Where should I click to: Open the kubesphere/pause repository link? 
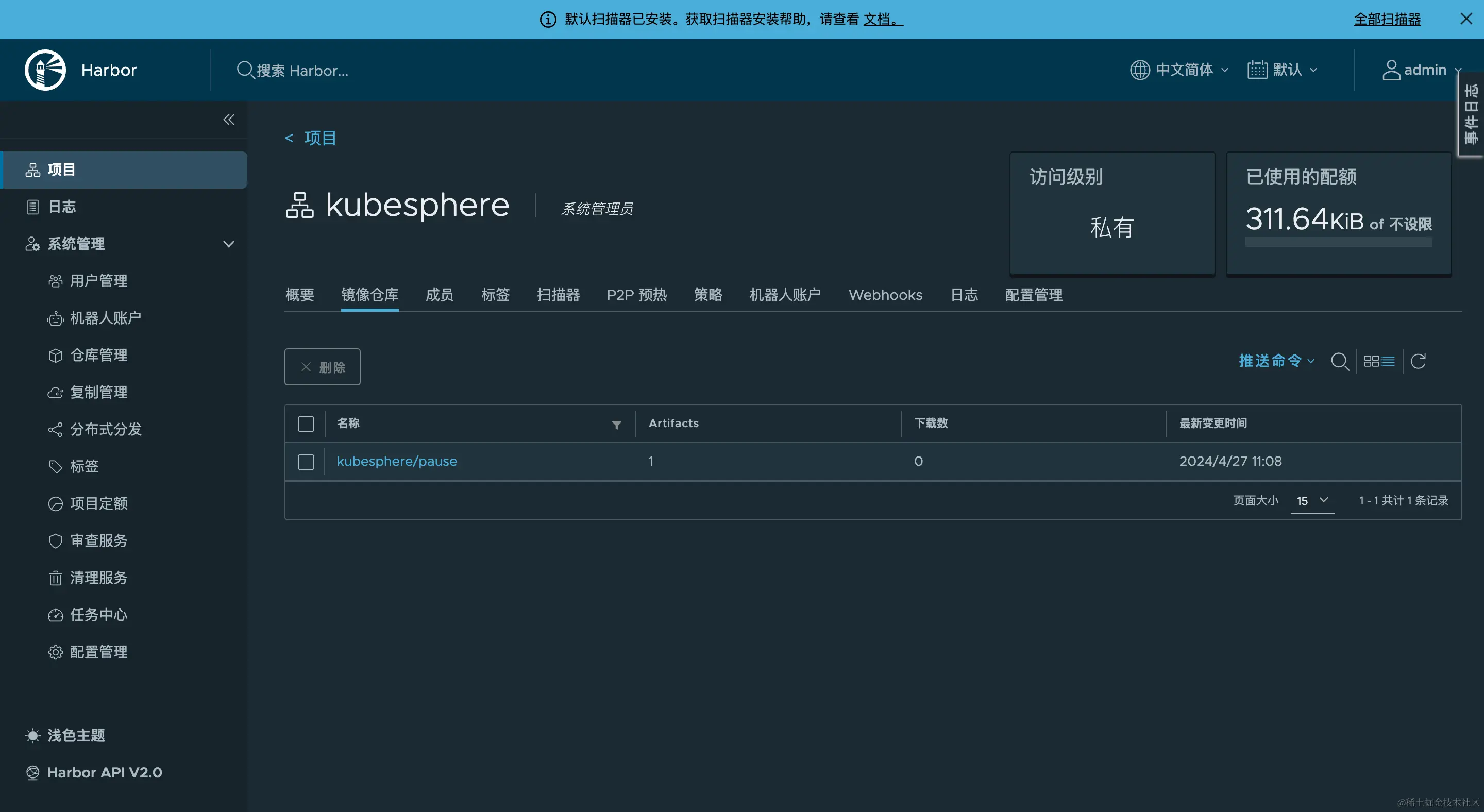coord(396,461)
